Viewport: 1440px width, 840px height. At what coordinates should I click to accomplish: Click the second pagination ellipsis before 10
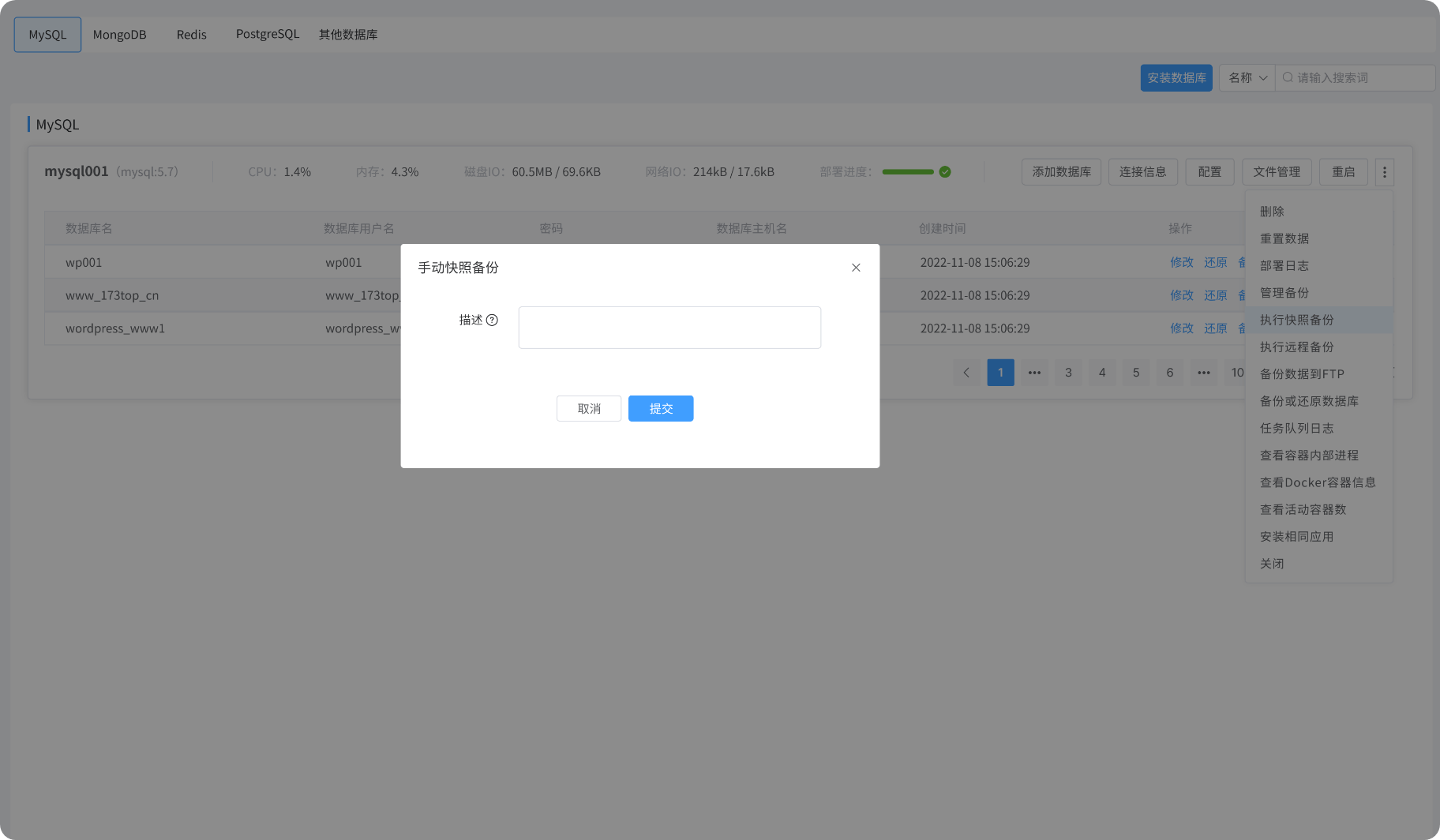pos(1204,373)
